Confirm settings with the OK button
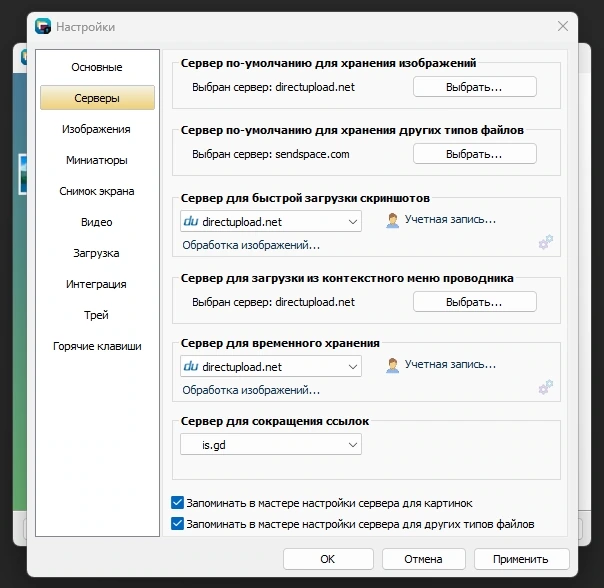 pyautogui.click(x=328, y=559)
